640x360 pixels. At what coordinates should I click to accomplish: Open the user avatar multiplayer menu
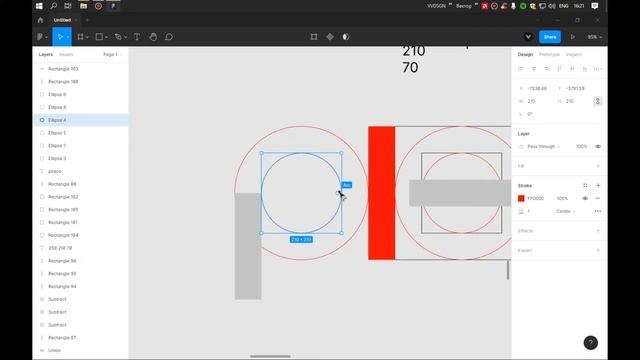point(528,37)
